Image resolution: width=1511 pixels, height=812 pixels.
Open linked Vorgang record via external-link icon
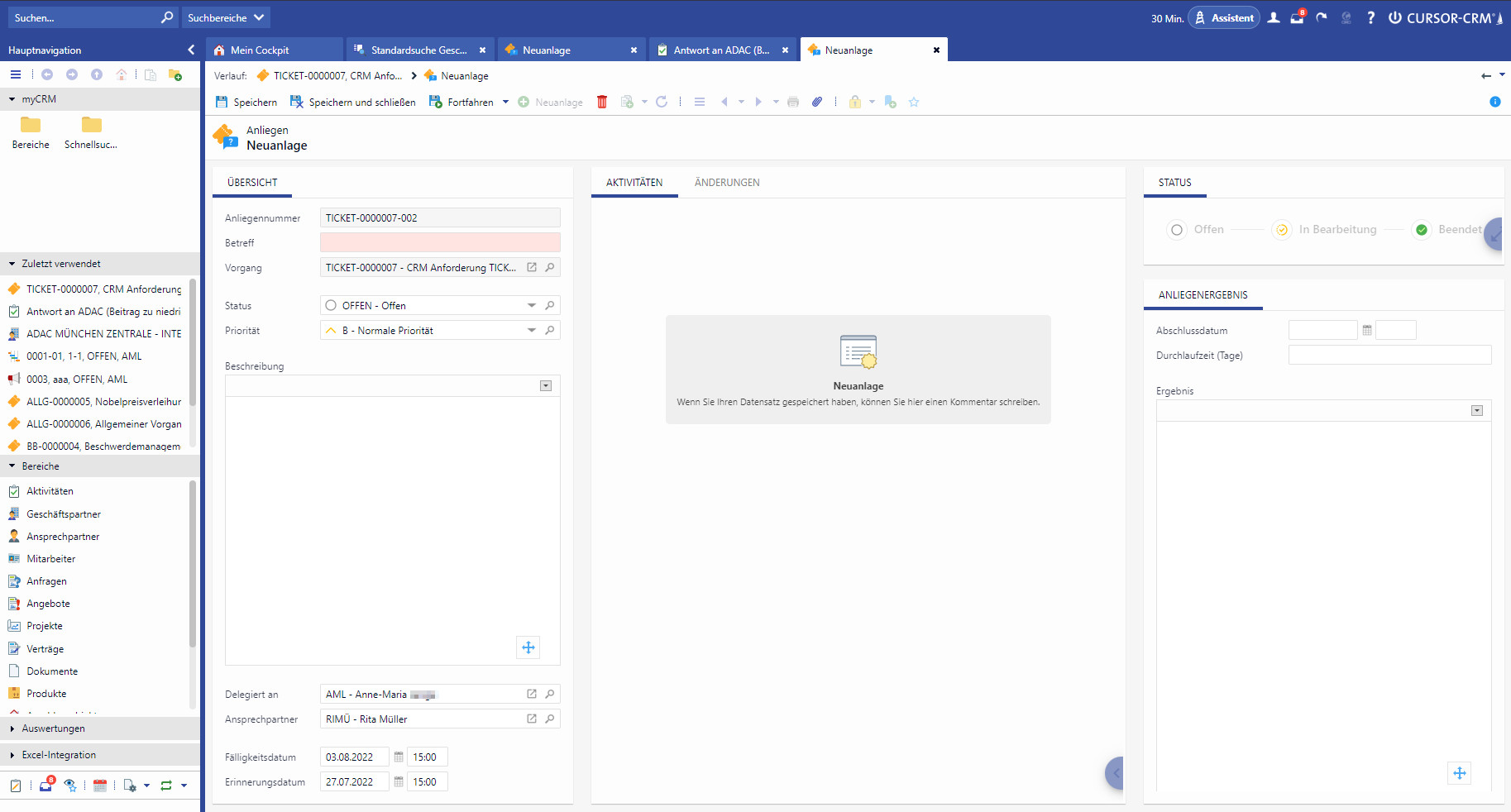coord(532,267)
